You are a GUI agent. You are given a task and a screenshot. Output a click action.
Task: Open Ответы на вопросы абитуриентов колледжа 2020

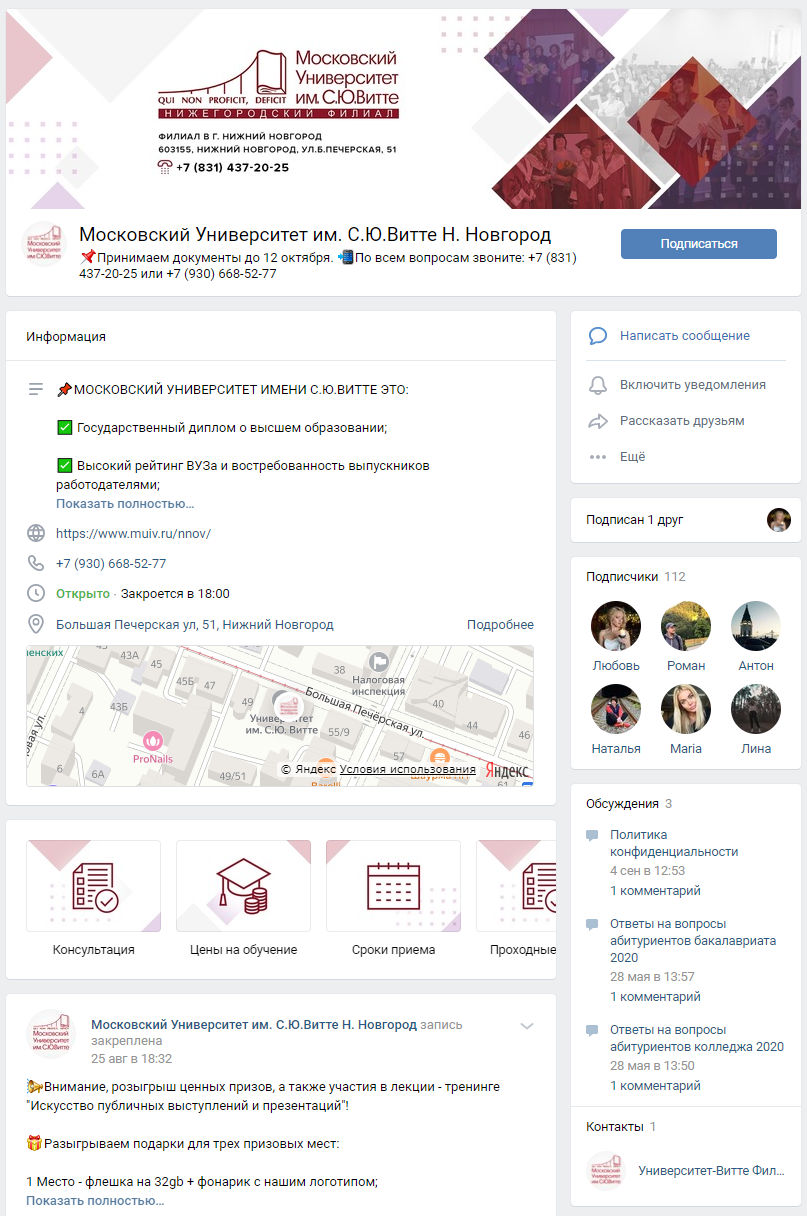tap(697, 1038)
